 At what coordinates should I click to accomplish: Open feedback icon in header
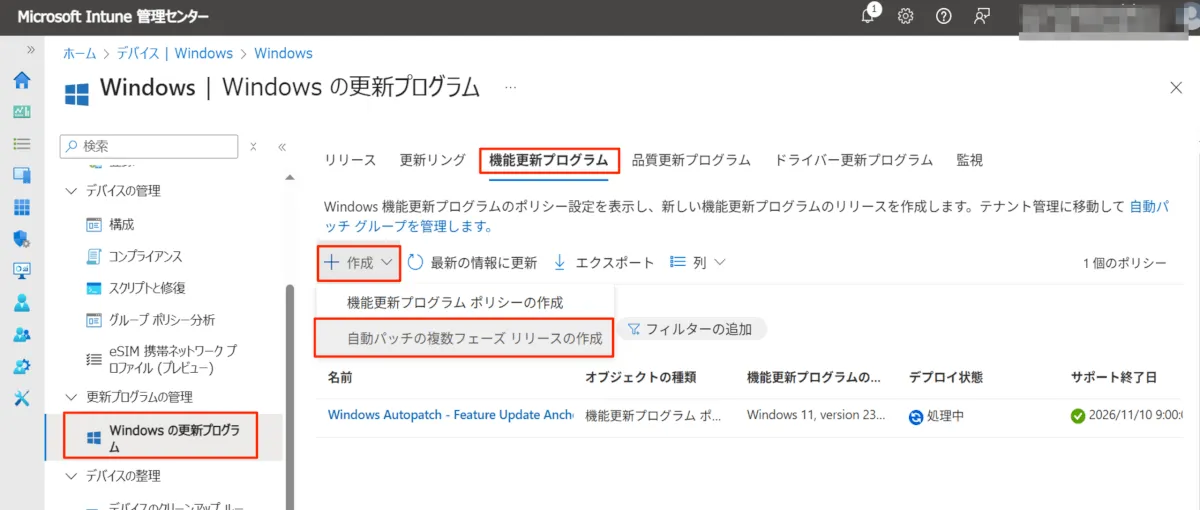(983, 16)
